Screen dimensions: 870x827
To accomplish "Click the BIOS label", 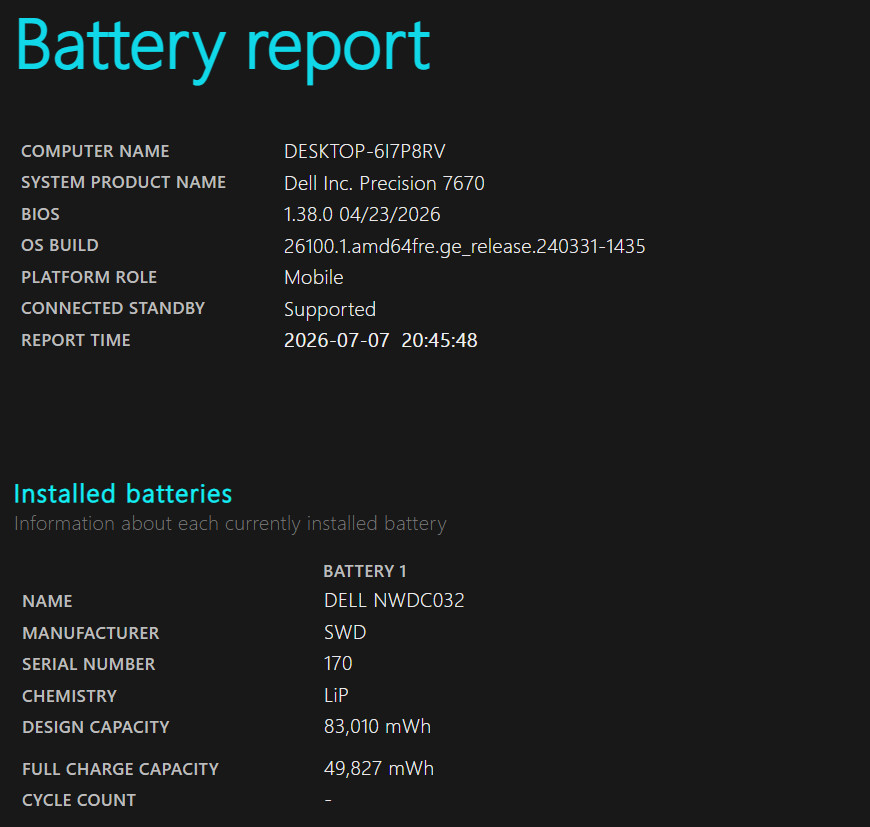I will (40, 214).
